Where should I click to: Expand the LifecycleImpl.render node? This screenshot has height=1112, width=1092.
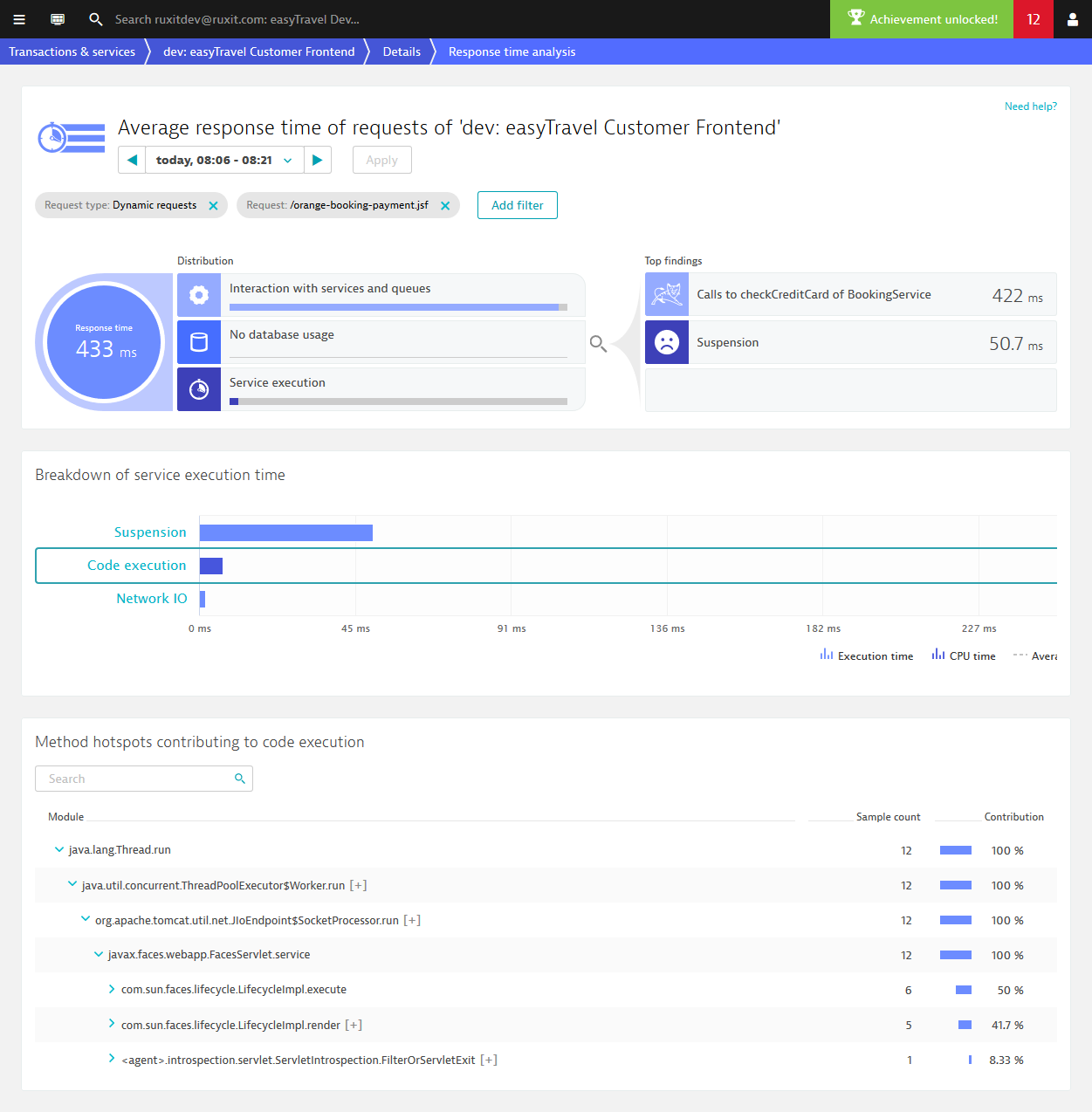(x=112, y=1024)
